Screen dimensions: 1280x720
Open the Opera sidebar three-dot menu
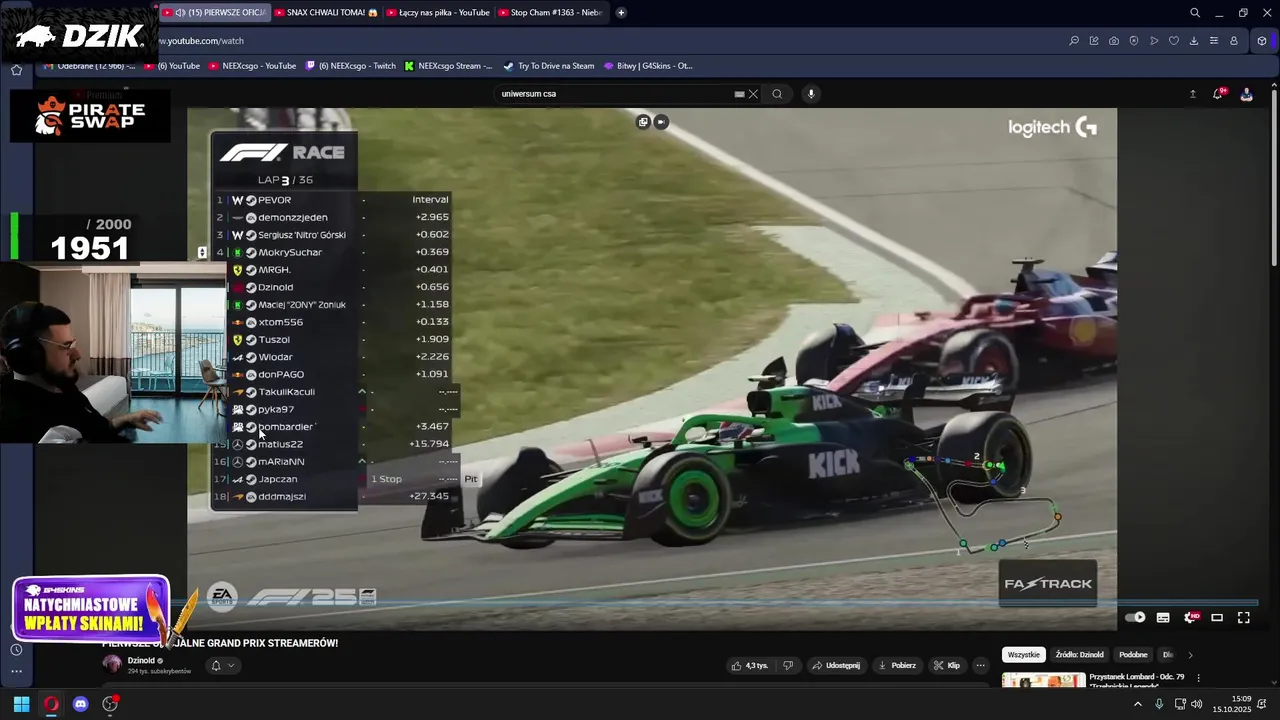16,672
